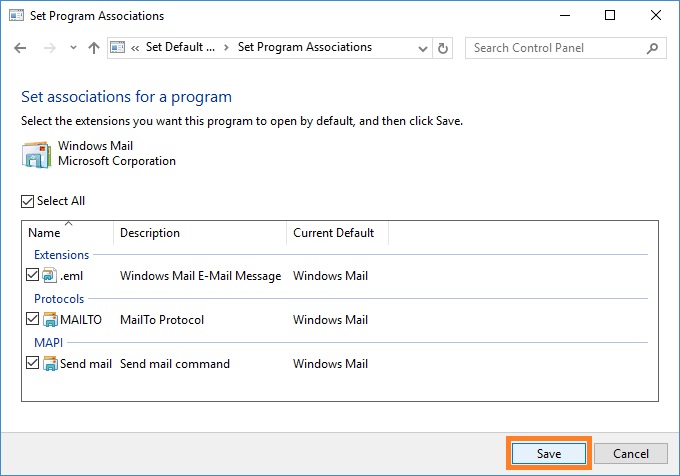Click the Send mail item icon
Viewport: 680px width, 476px height.
(50, 364)
